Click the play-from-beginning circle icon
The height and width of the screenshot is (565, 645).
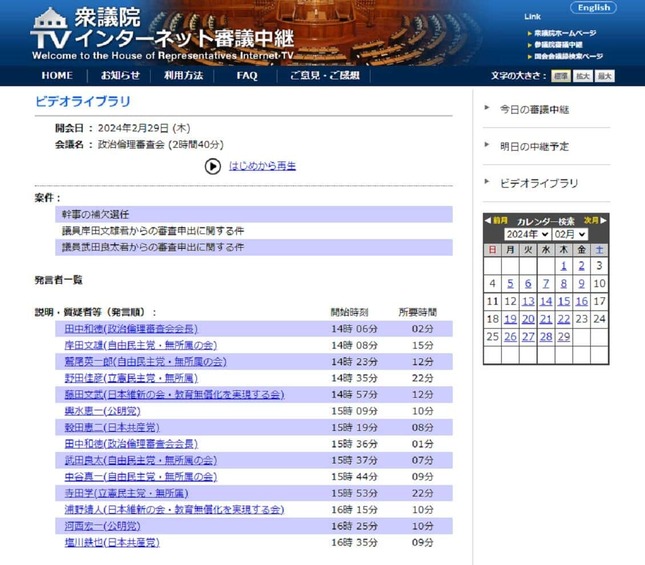click(x=212, y=166)
